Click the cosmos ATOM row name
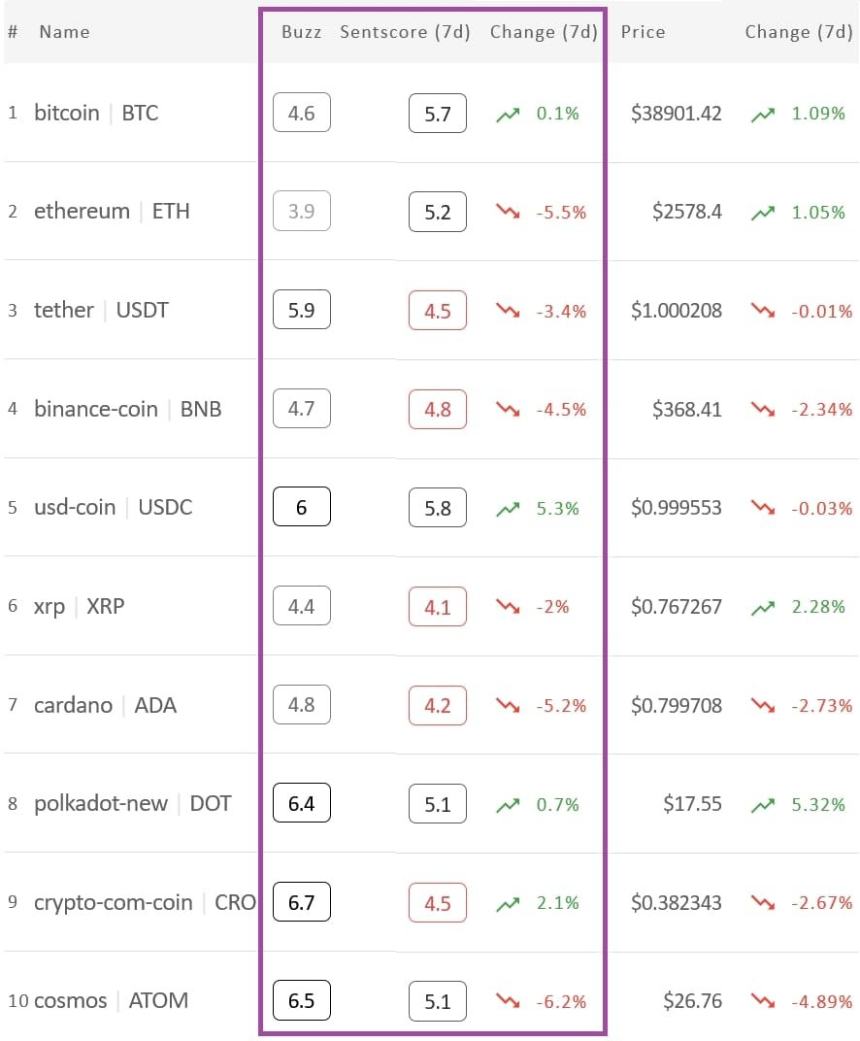 [111, 1001]
